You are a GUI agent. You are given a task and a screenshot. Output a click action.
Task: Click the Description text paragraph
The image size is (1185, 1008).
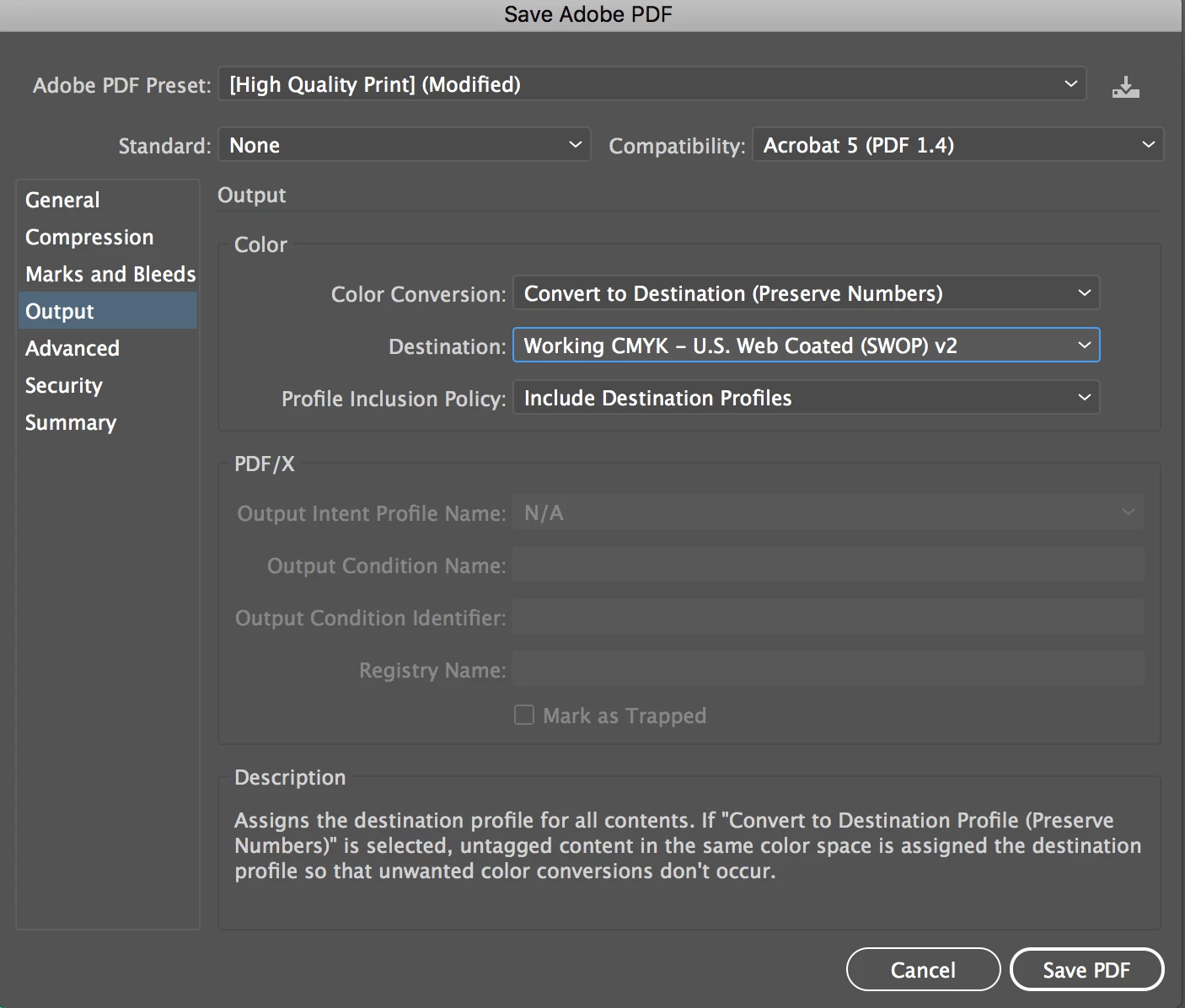688,845
